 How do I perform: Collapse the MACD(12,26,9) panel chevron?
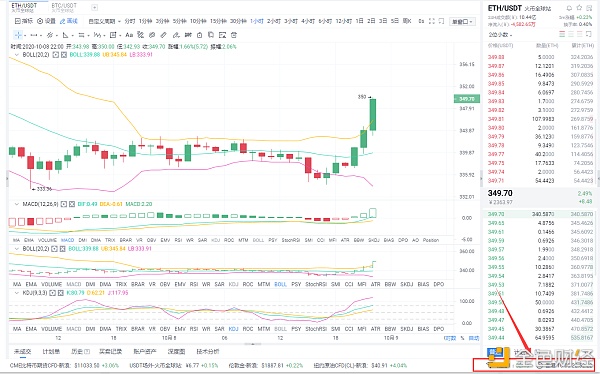16,204
